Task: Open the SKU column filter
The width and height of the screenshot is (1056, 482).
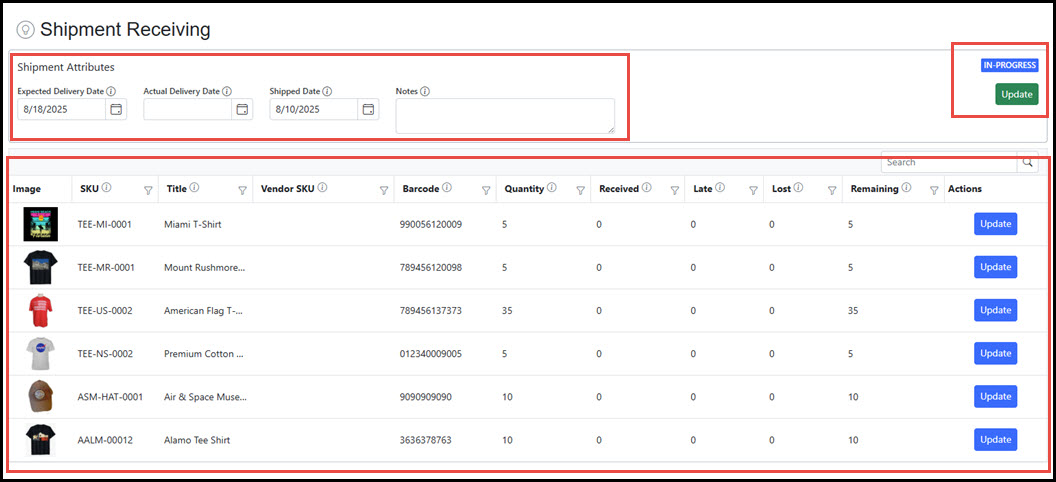Action: tap(148, 190)
